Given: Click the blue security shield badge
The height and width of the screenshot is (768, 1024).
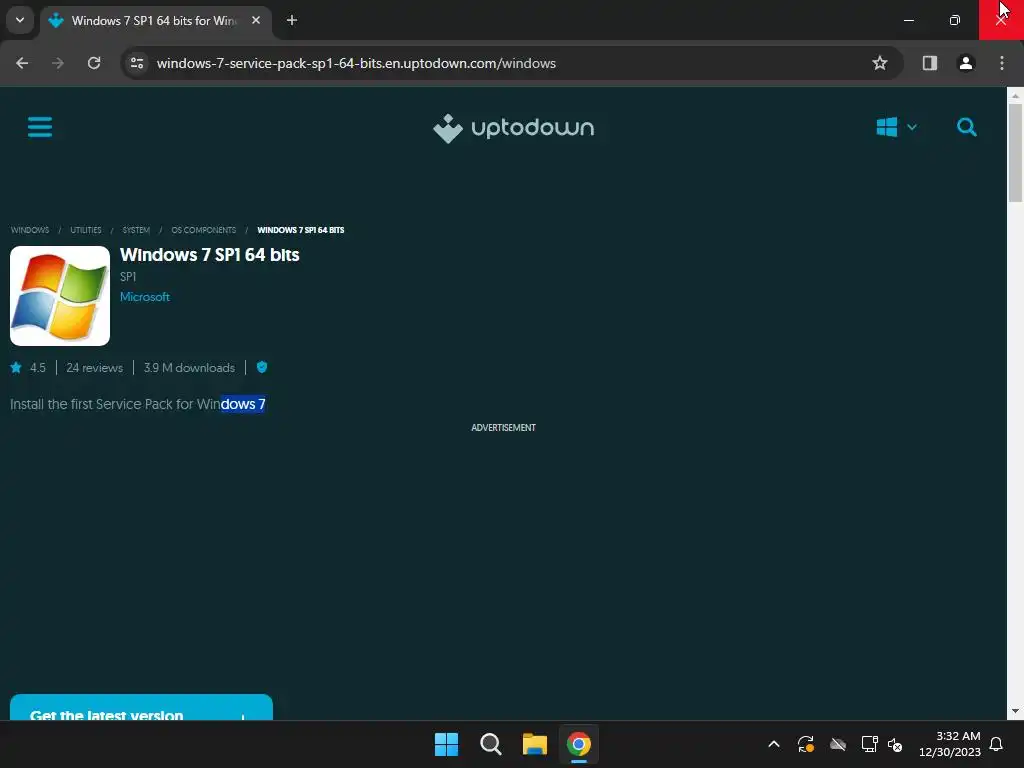Looking at the screenshot, I should (x=262, y=367).
